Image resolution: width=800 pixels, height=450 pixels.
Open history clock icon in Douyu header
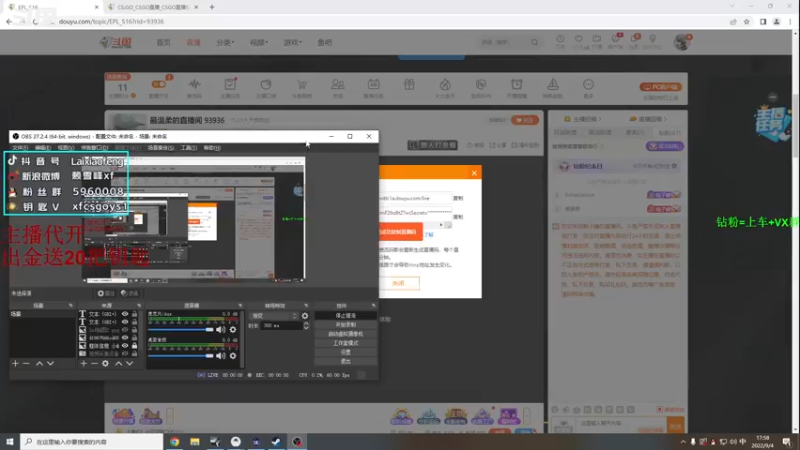pyautogui.click(x=560, y=41)
